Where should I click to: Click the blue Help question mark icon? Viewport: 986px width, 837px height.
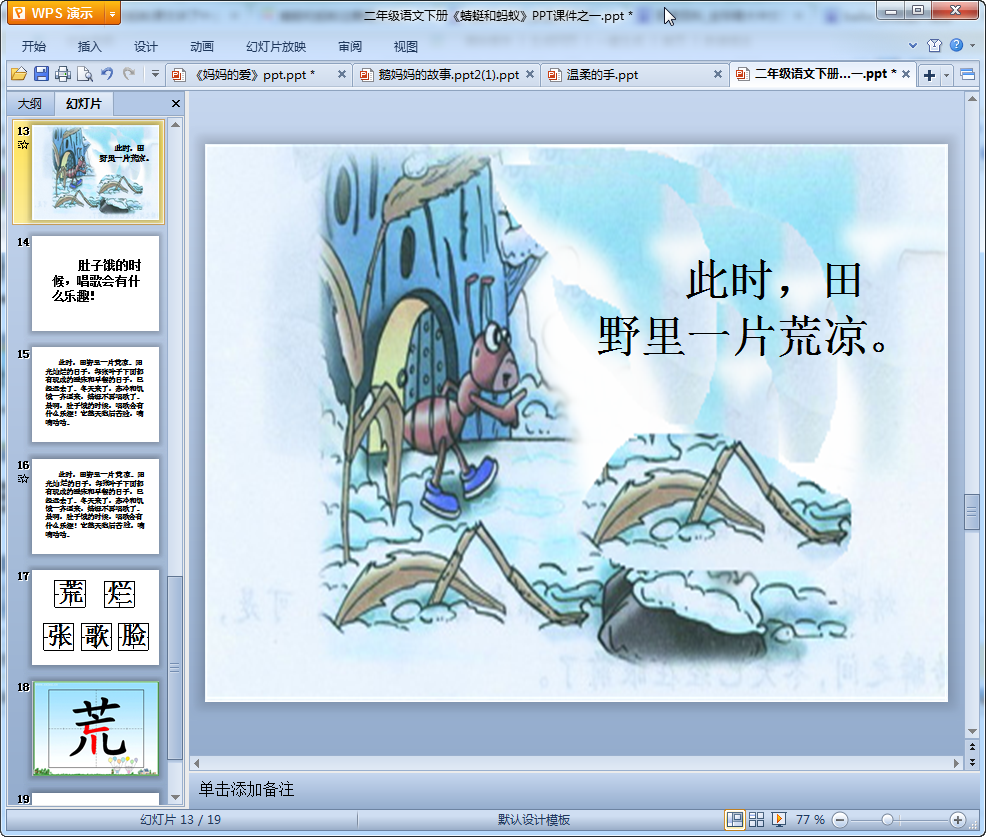957,45
